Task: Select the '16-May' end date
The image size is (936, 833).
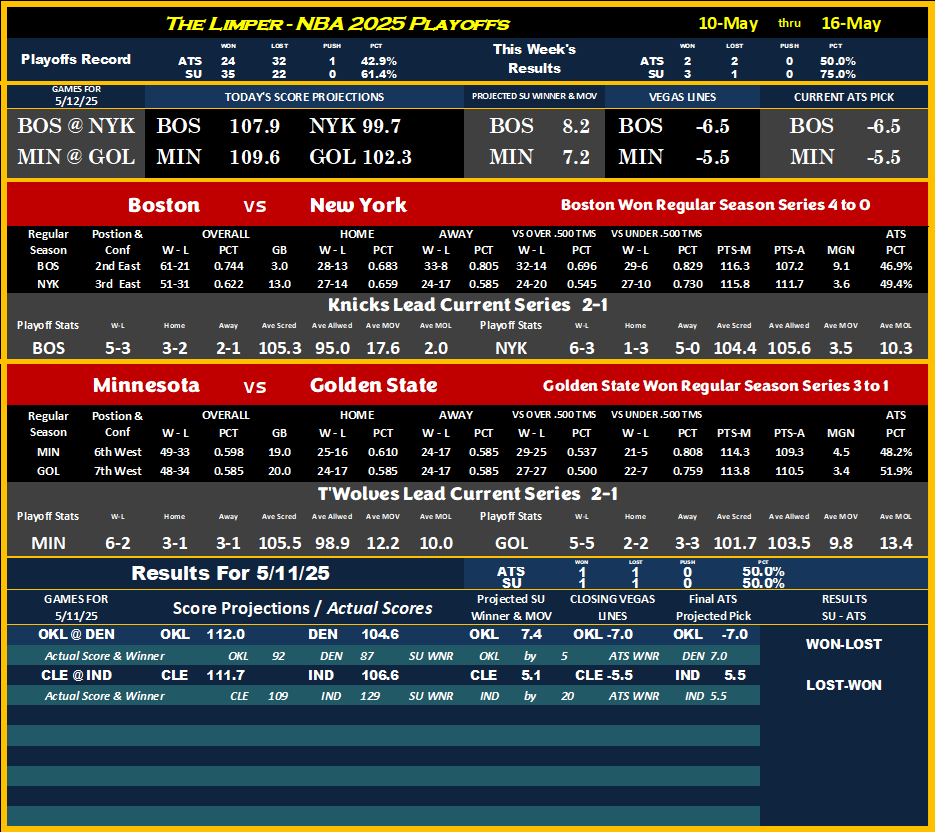Action: tap(851, 23)
